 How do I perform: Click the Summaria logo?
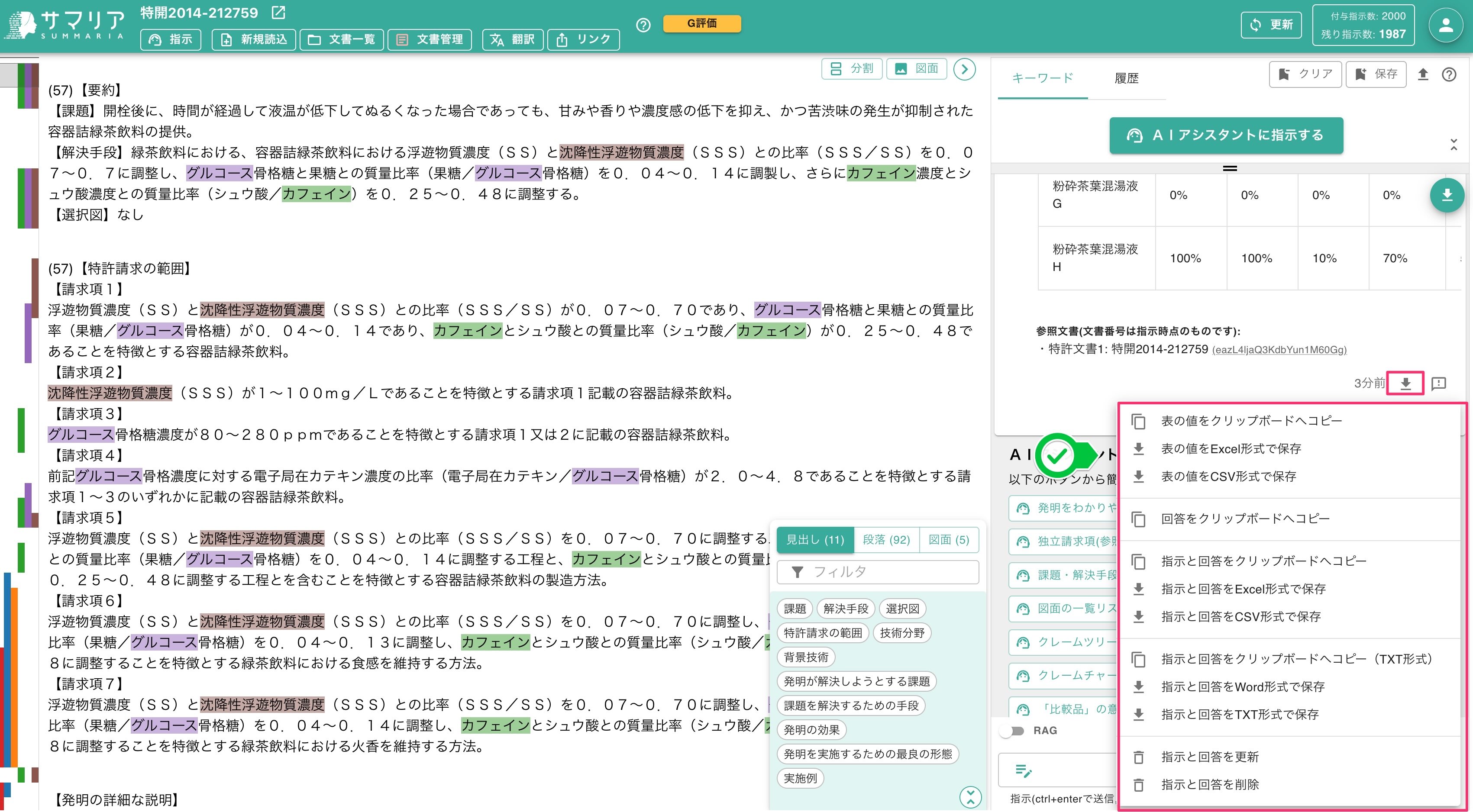tap(65, 25)
